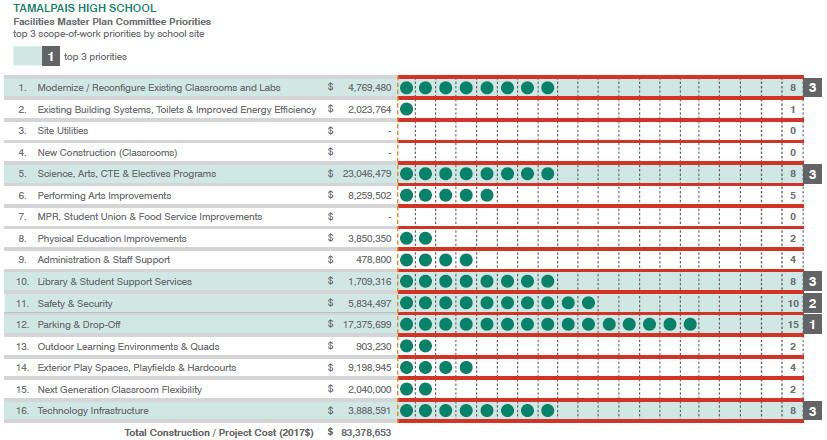Screen dimensions: 827x440
Task: Select the light teal legend color box
Action: 27,57
